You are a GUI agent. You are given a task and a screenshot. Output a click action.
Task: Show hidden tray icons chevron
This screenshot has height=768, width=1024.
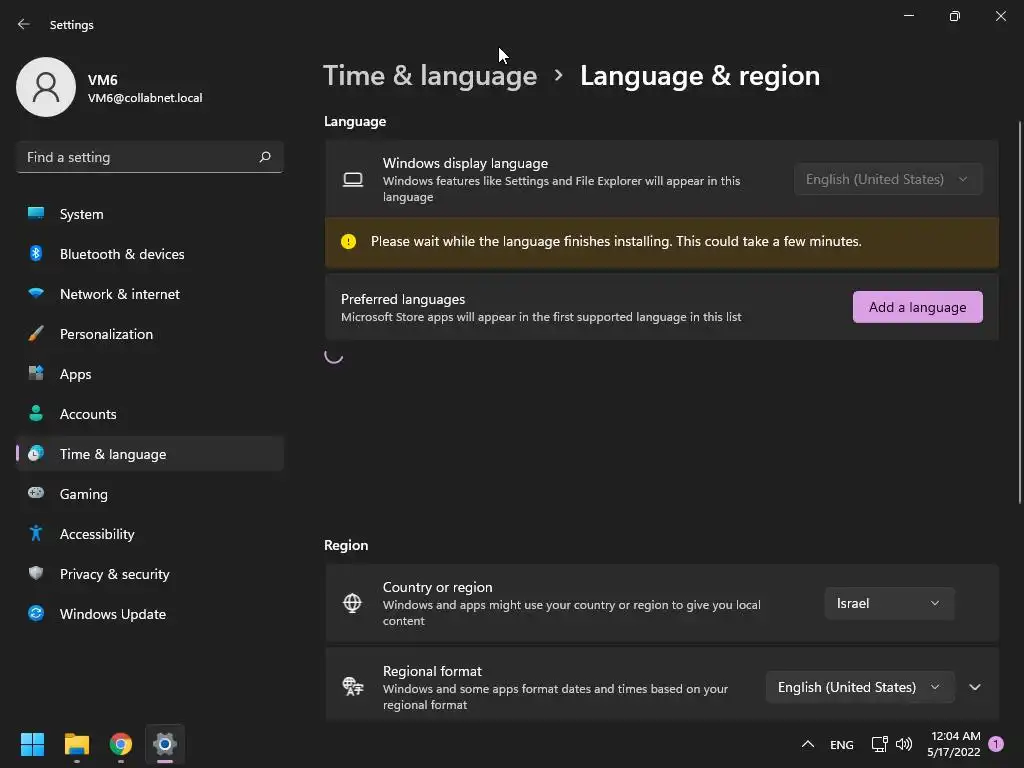pos(808,744)
